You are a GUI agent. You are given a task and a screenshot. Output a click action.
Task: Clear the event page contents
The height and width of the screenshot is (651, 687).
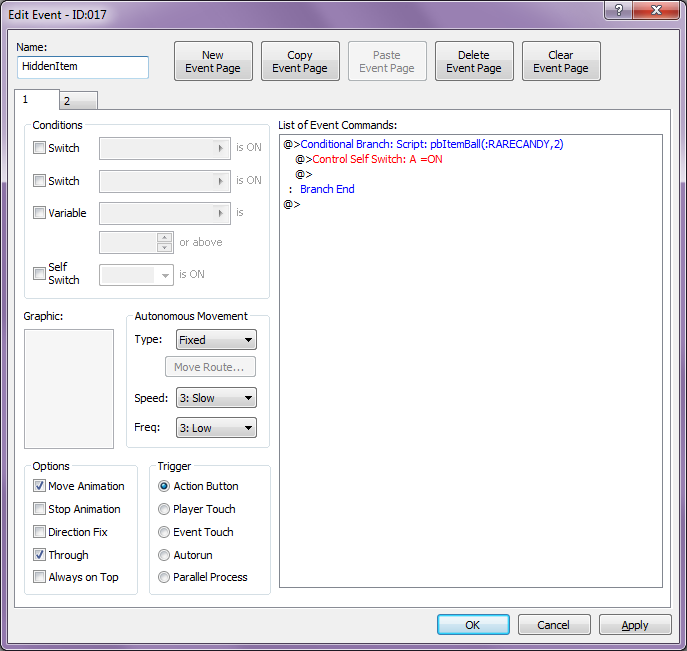561,61
